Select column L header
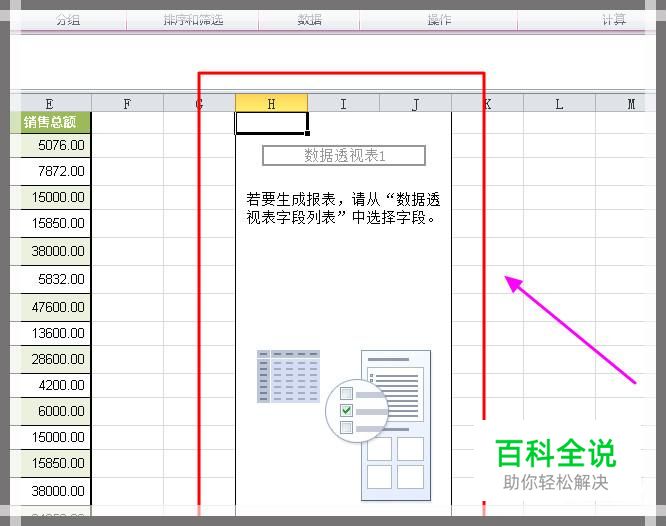 559,103
